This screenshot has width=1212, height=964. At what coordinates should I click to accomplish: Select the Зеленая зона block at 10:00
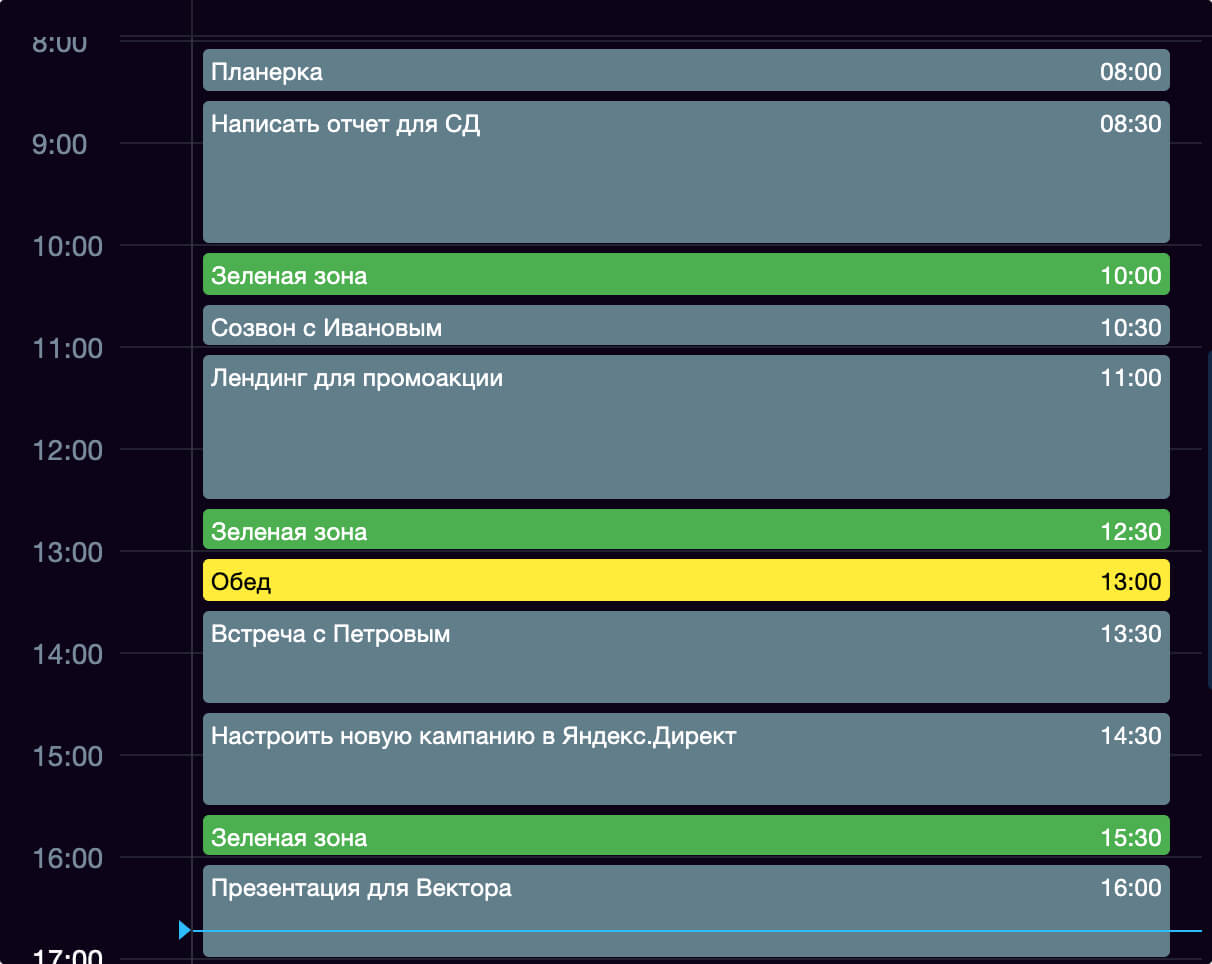(x=686, y=274)
